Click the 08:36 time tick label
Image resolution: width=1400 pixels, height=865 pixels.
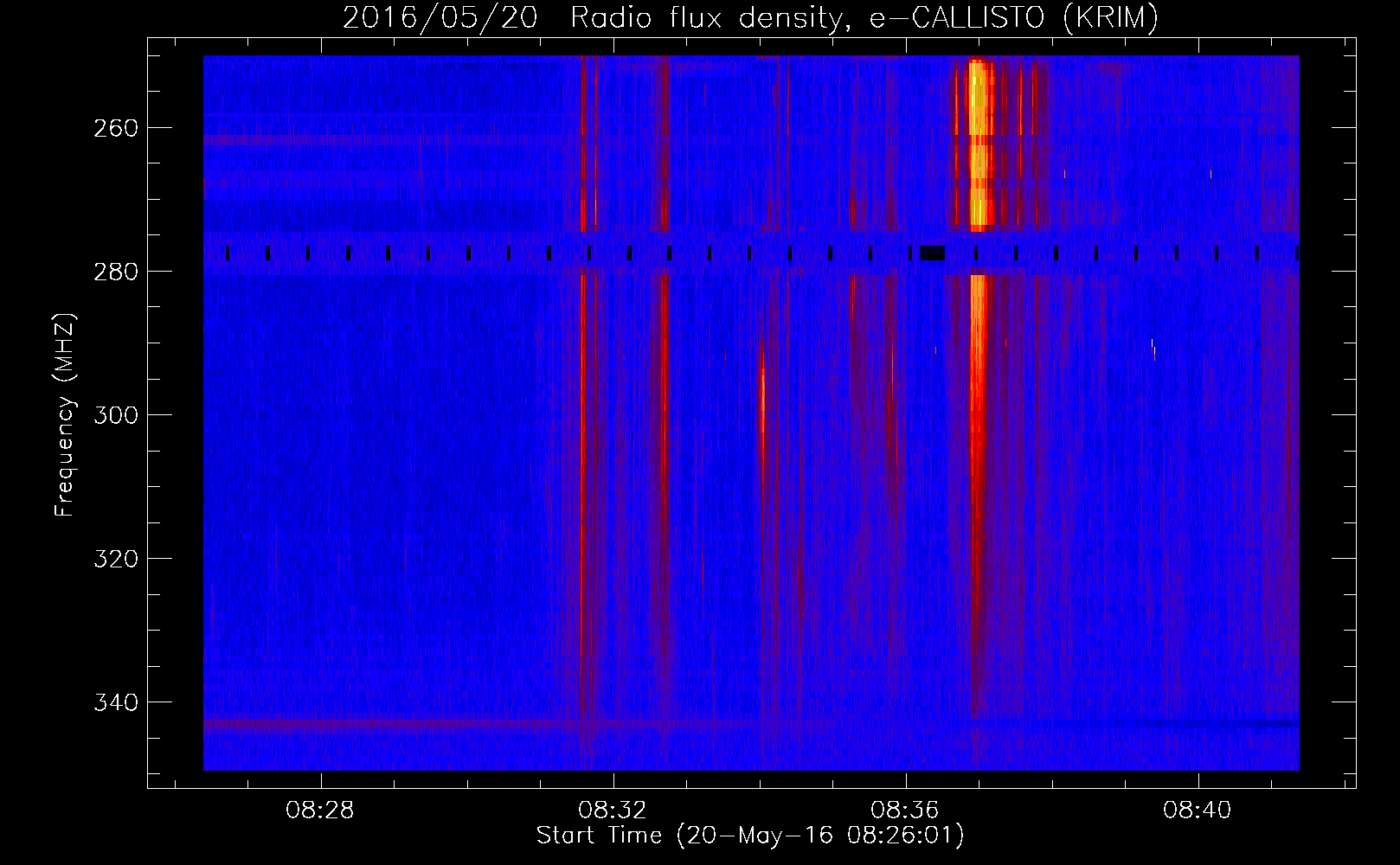[906, 811]
